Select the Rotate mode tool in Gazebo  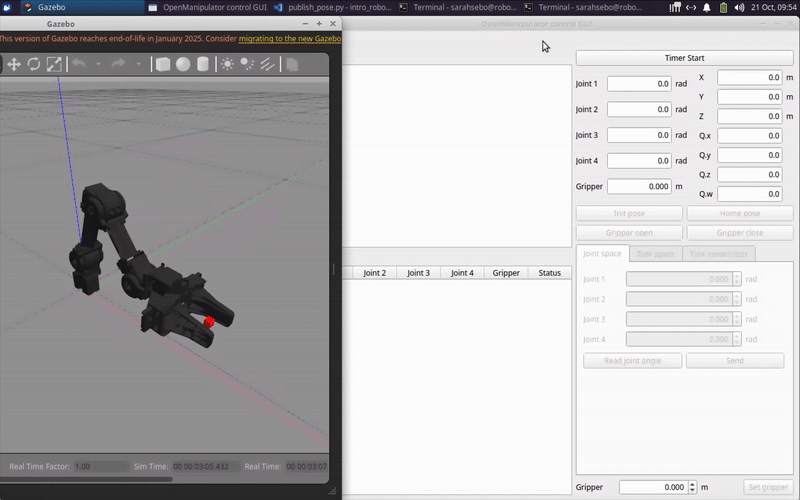tap(34, 64)
